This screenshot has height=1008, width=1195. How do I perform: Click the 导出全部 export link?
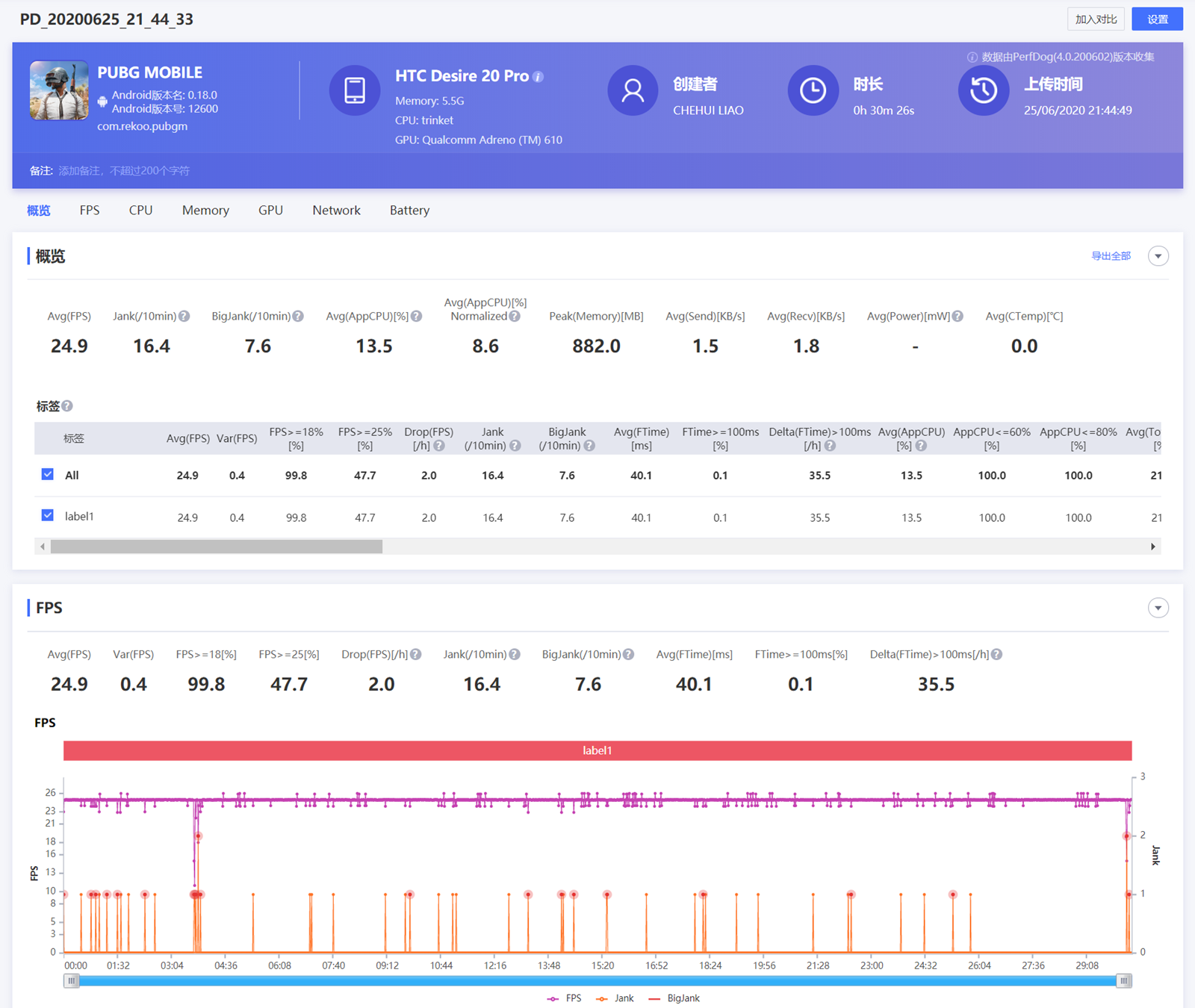pos(1111,256)
